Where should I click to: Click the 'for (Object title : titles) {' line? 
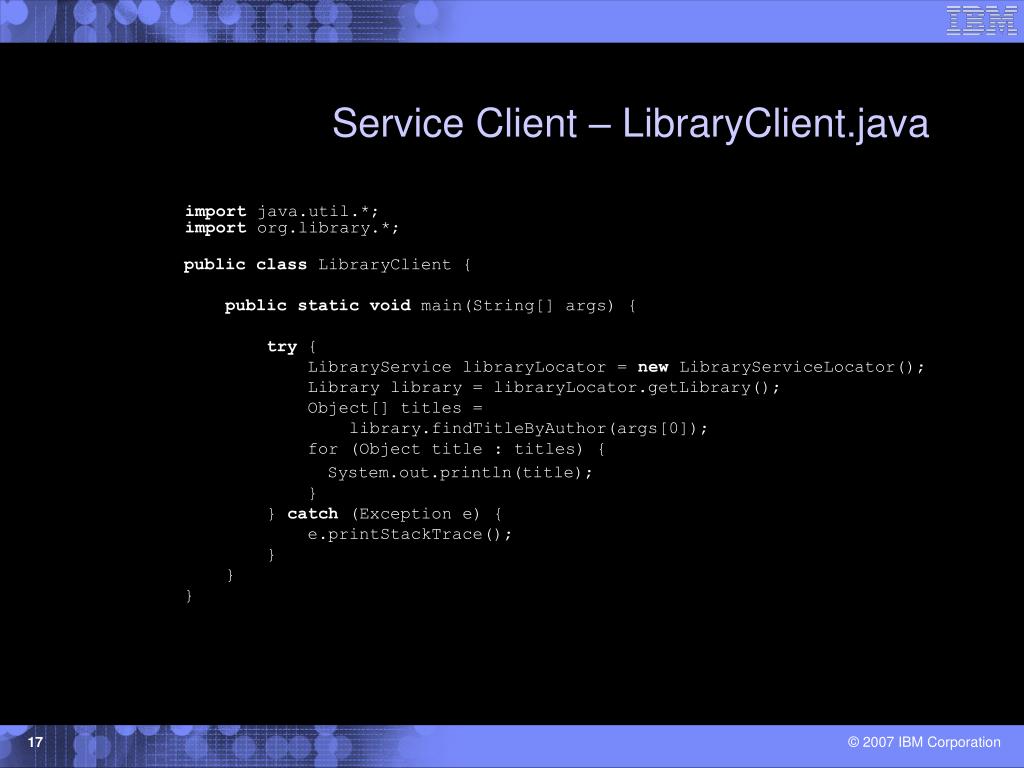[x=456, y=449]
